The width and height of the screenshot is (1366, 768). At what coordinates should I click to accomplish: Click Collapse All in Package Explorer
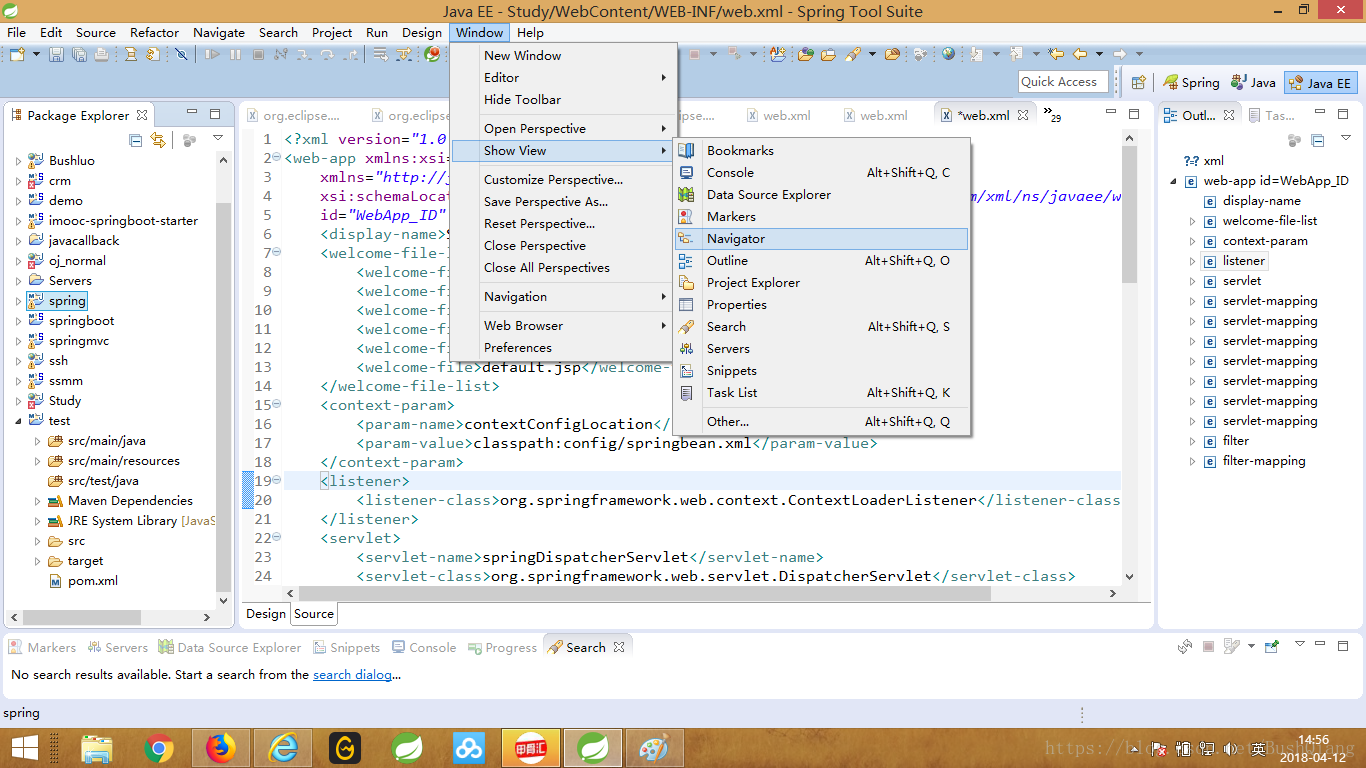136,140
